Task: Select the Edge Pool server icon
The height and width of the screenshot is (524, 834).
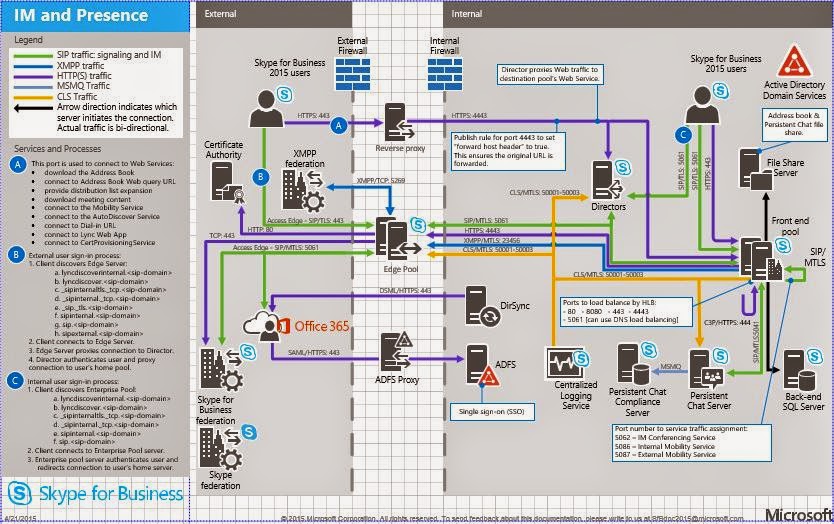Action: [x=396, y=239]
